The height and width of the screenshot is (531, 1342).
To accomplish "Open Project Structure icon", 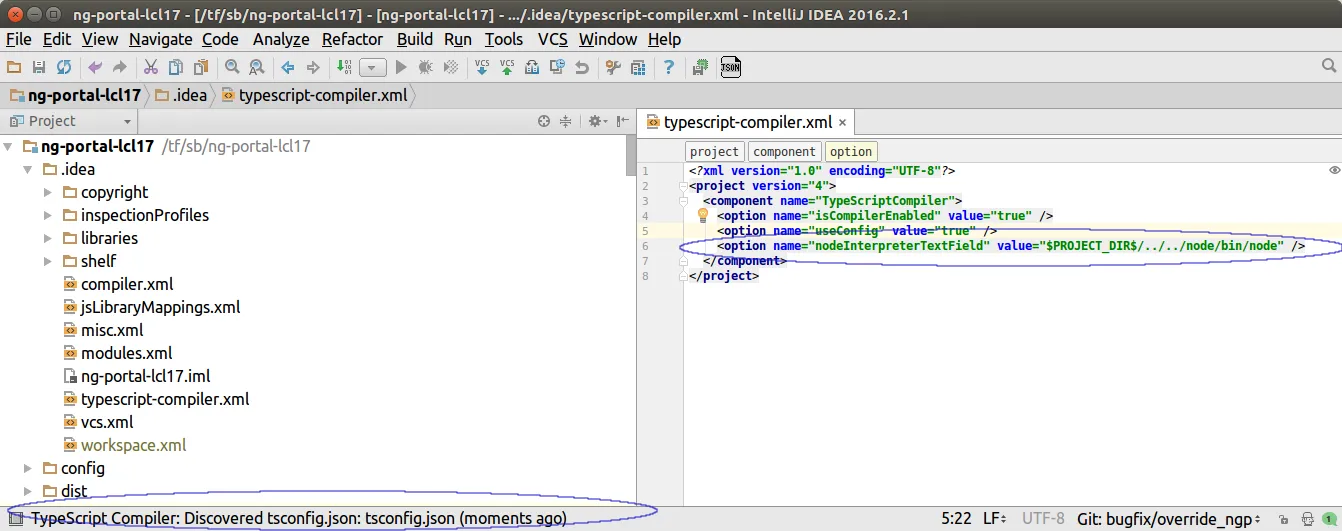I will [638, 67].
